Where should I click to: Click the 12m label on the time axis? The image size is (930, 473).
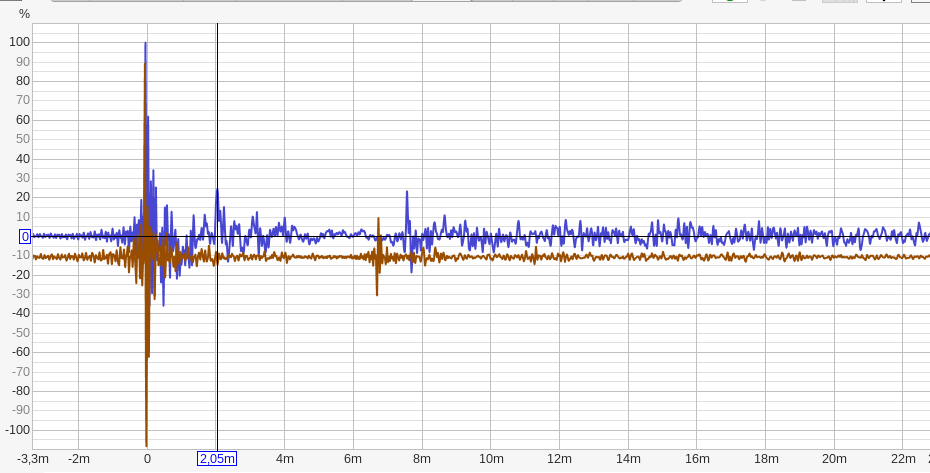[559, 459]
